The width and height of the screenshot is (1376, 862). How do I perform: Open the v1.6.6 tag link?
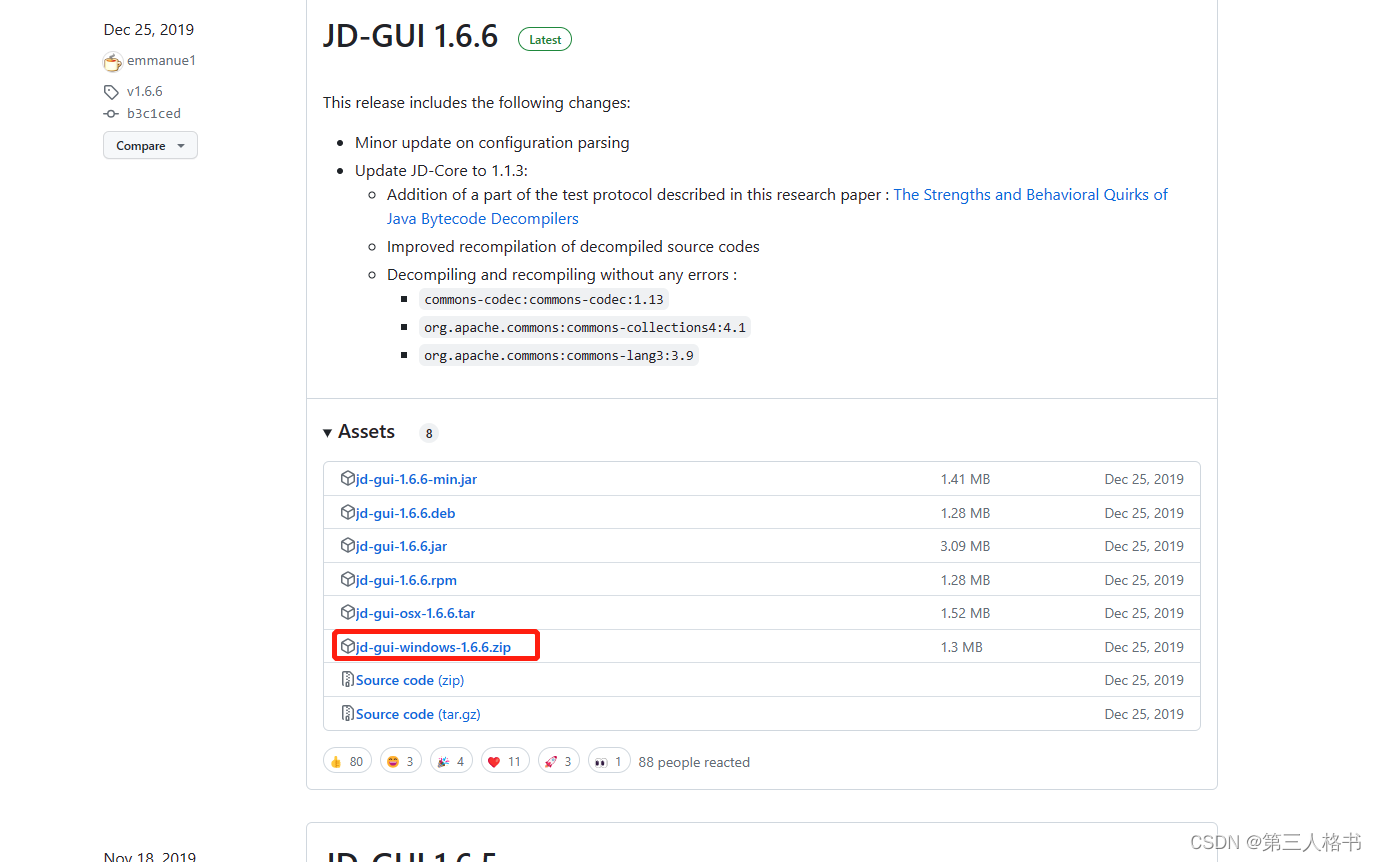click(x=145, y=91)
